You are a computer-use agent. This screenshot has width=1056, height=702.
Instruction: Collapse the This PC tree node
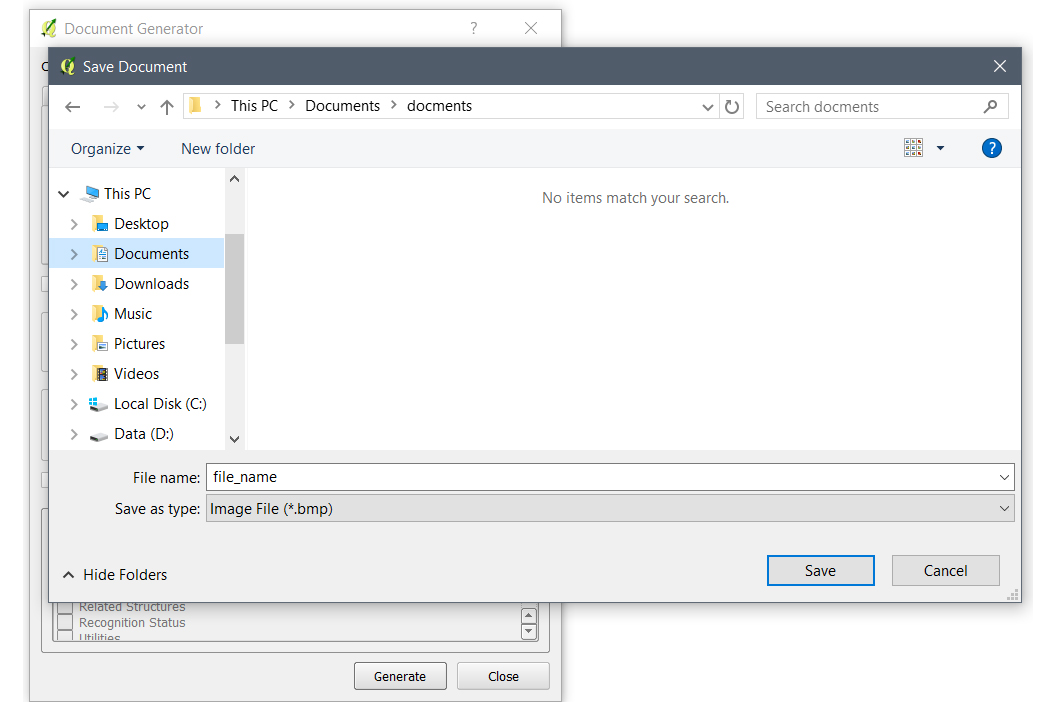(64, 194)
